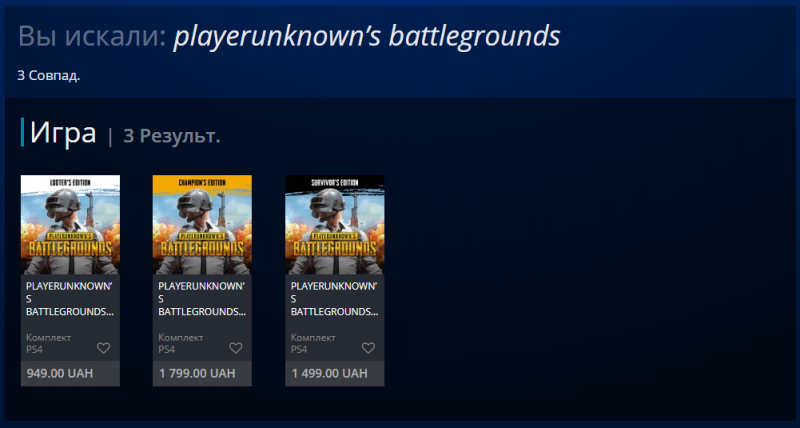Add the 949.00 UAH edition to wishlist
This screenshot has width=800, height=428.
click(104, 348)
